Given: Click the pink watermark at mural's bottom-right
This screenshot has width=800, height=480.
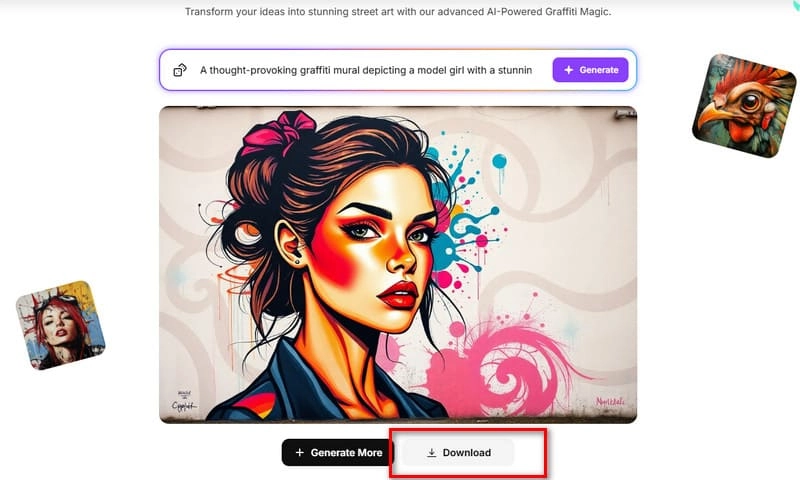Looking at the screenshot, I should point(610,402).
